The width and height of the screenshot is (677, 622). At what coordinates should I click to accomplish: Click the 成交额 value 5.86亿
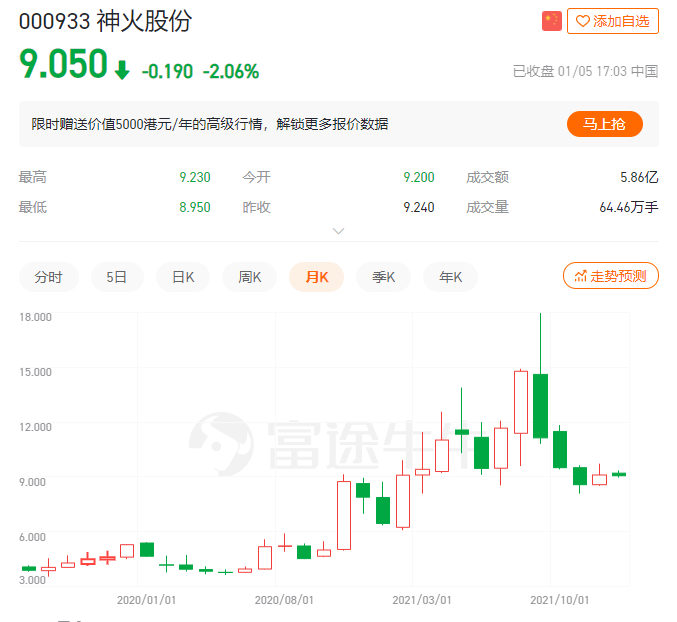coord(639,177)
